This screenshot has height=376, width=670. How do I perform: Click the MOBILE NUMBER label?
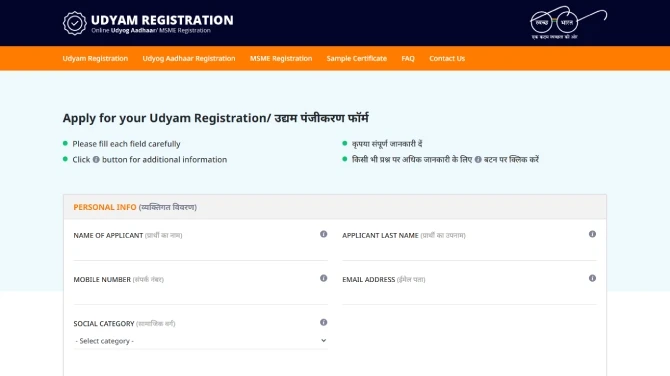coord(102,279)
